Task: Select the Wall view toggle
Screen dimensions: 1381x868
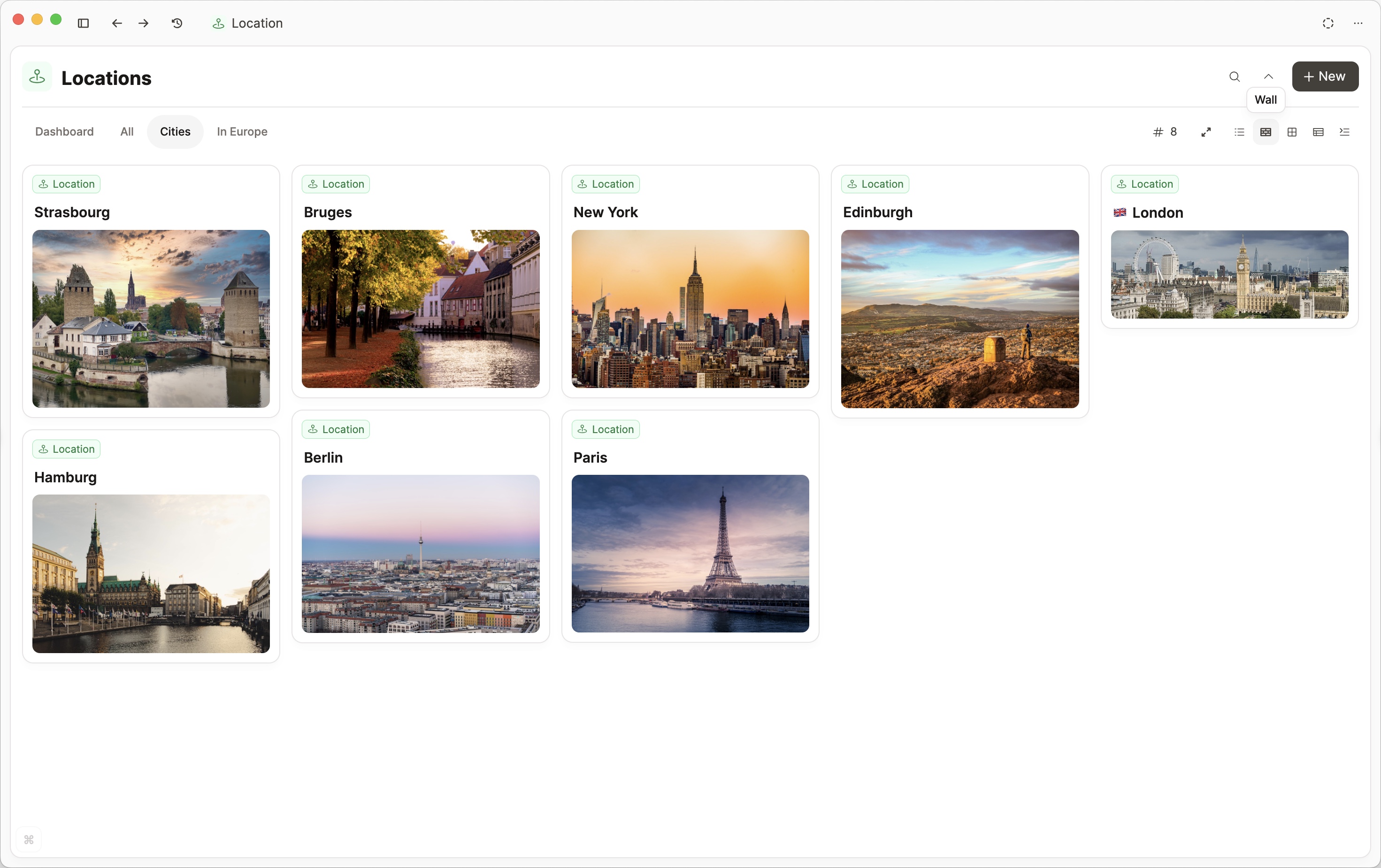Action: point(1265,132)
